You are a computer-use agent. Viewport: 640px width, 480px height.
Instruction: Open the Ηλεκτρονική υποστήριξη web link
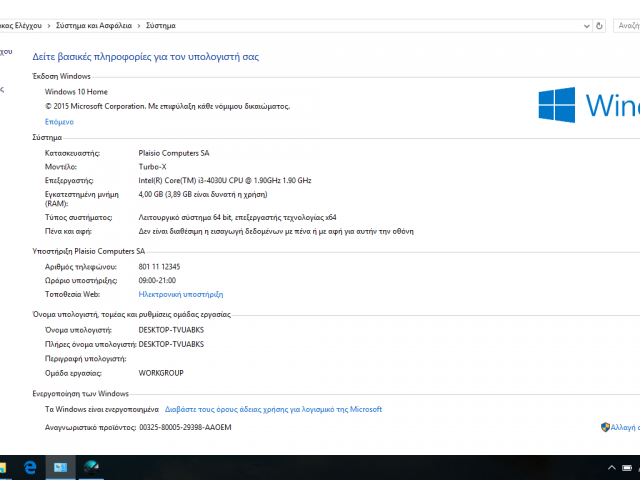pos(181,294)
